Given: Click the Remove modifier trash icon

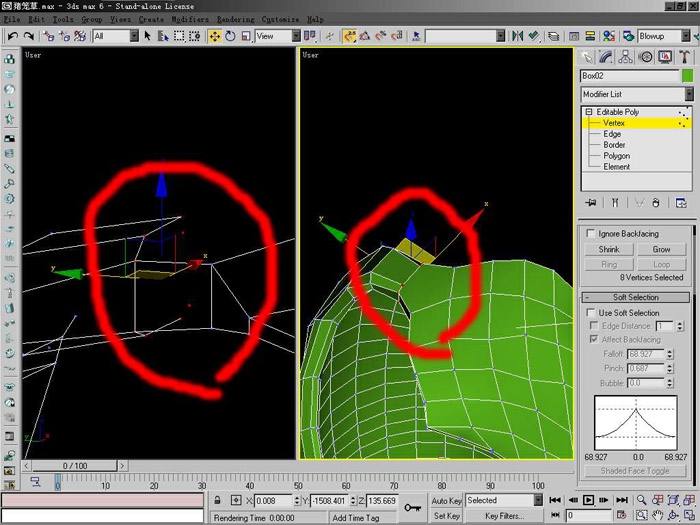Looking at the screenshot, I should tap(656, 203).
